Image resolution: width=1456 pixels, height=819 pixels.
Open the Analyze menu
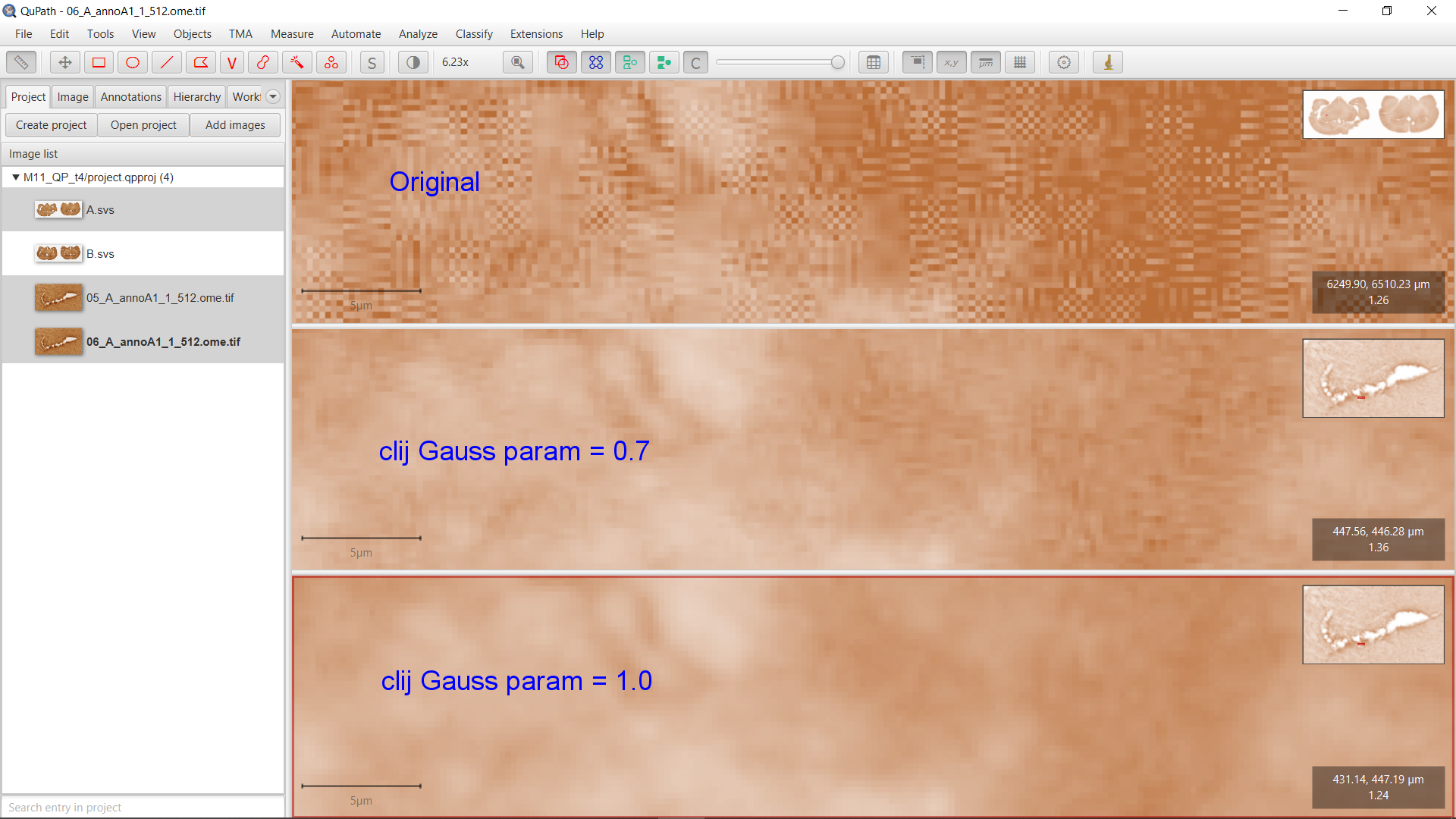point(418,34)
